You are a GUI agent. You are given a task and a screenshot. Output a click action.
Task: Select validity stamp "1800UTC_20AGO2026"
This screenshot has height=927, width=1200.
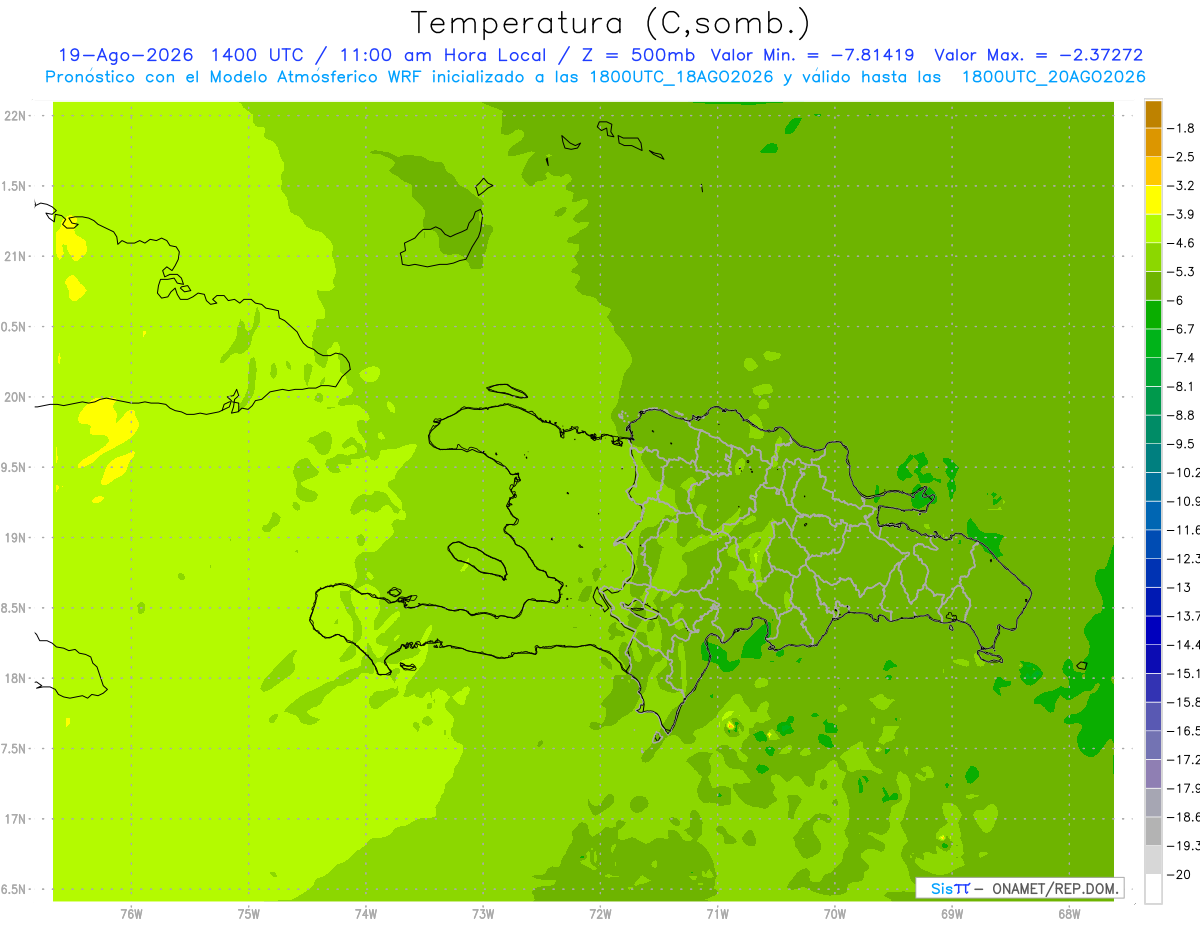[x=1053, y=77]
